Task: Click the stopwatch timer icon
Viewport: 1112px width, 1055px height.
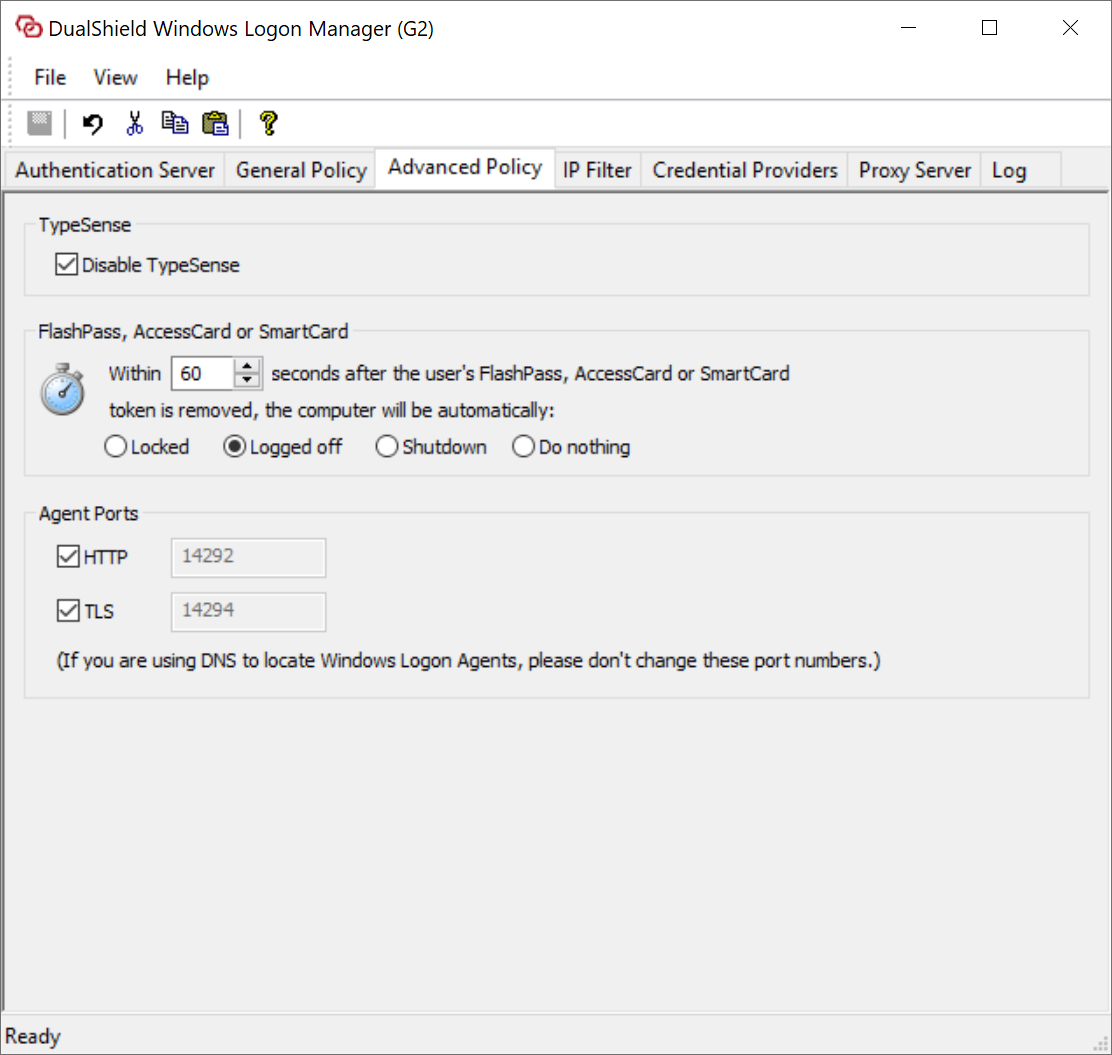Action: point(62,390)
